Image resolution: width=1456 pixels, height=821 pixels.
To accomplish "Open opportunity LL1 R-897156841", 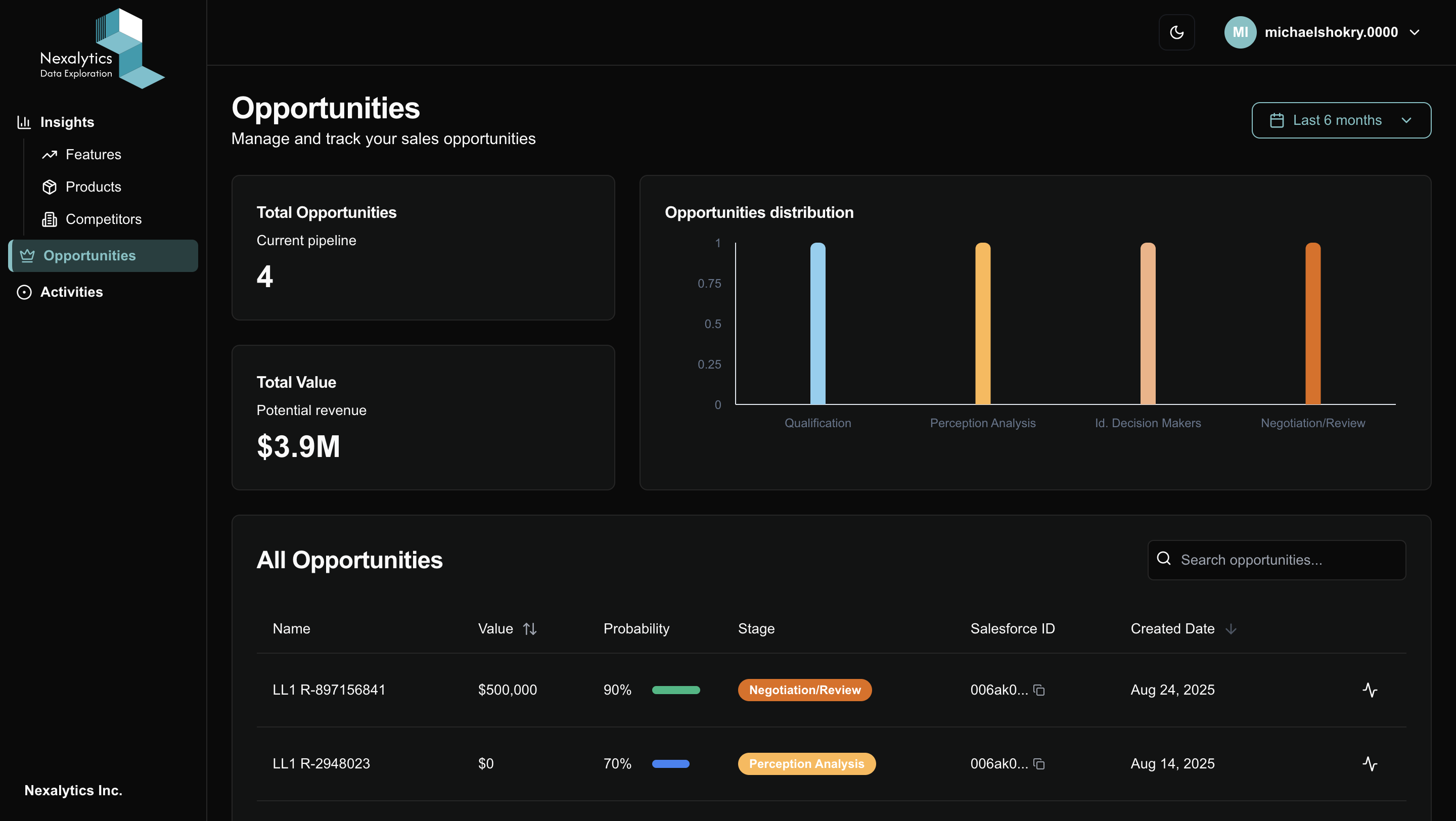I will click(x=329, y=690).
